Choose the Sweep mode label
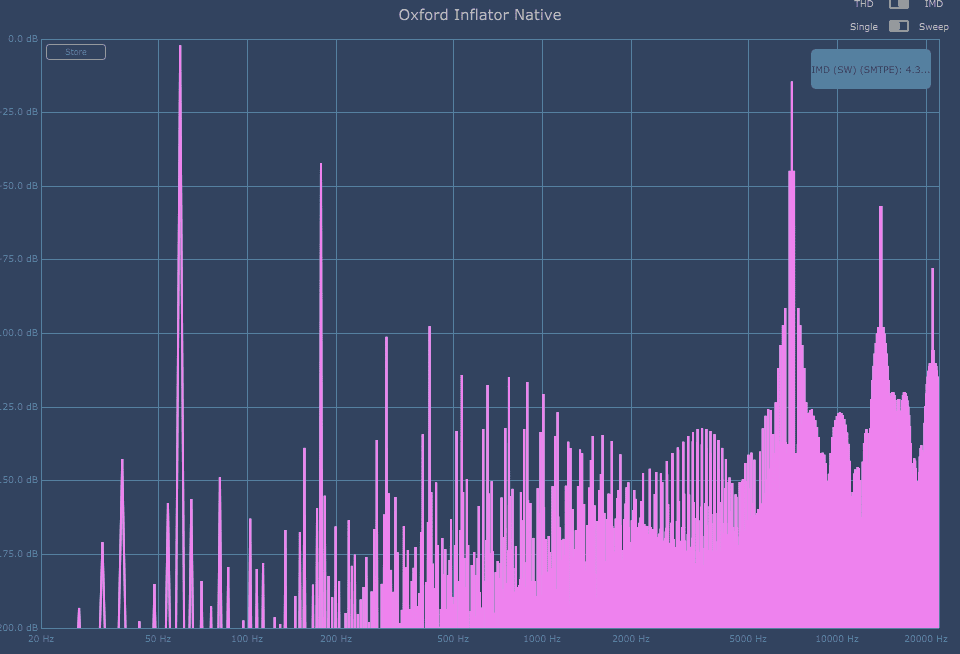The width and height of the screenshot is (960, 654). point(934,26)
